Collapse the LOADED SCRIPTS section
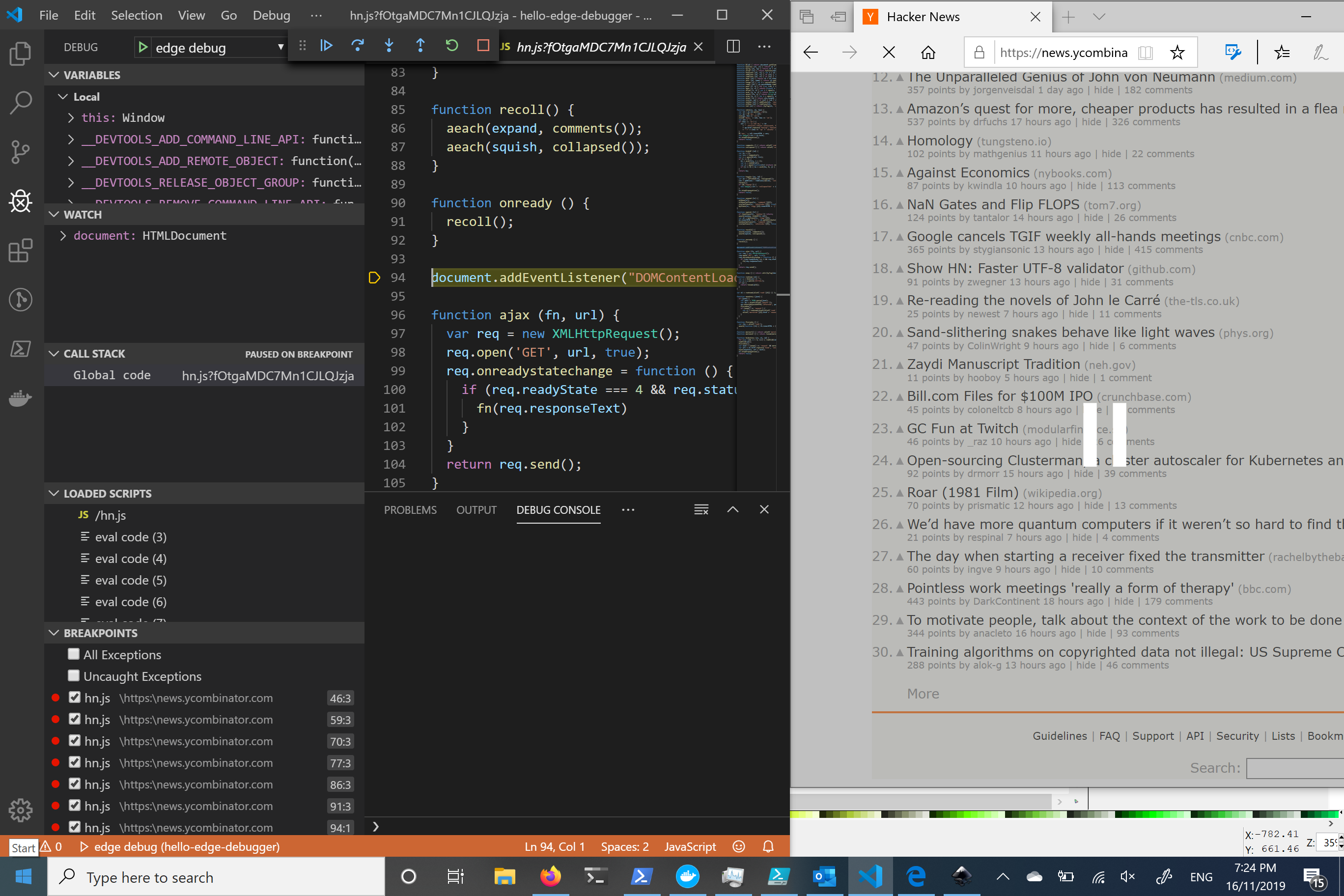The width and height of the screenshot is (1344, 896). point(204,493)
